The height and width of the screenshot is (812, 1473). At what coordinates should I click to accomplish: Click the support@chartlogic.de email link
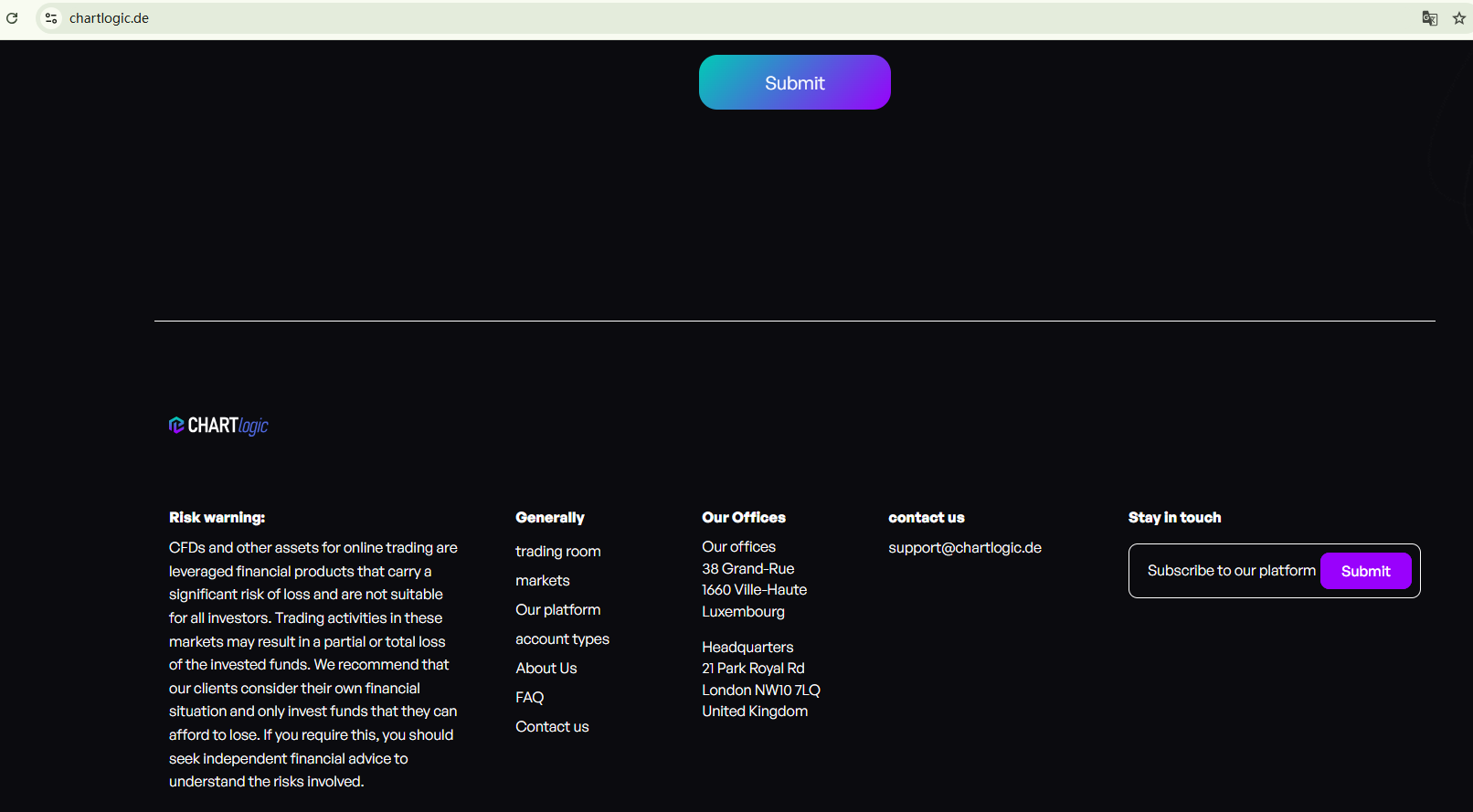(964, 548)
